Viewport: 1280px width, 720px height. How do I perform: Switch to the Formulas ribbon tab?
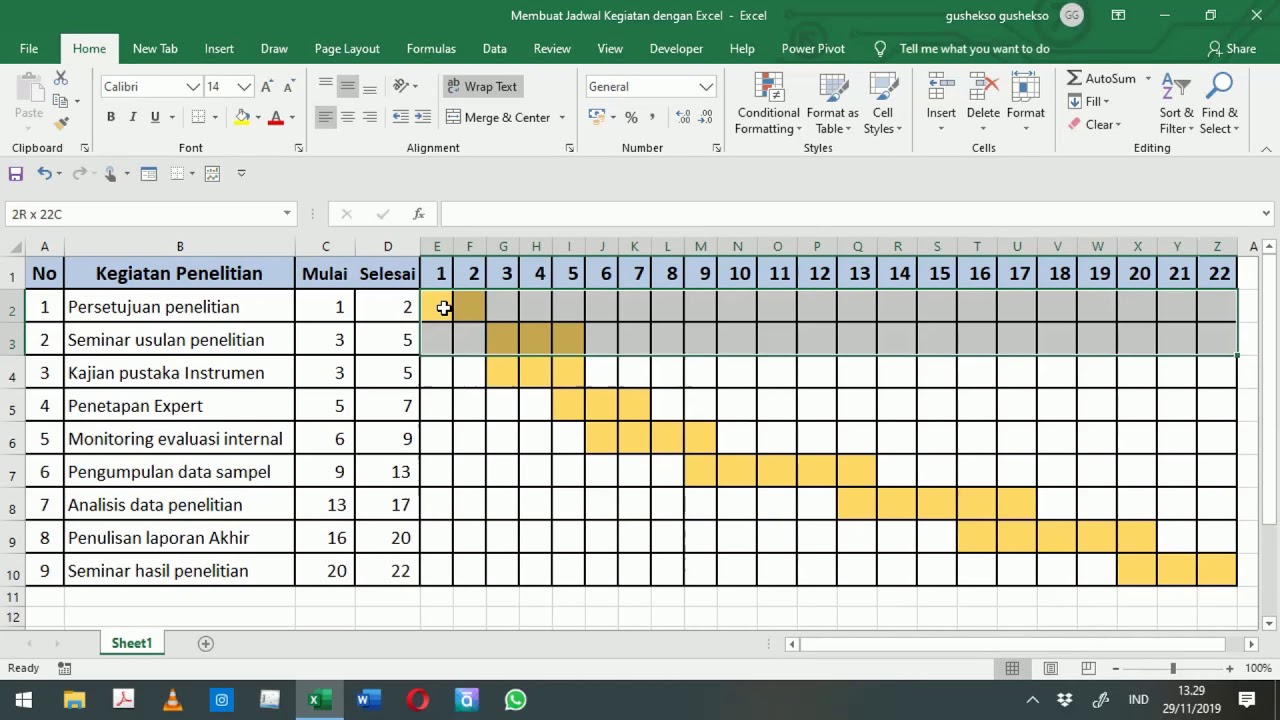[431, 48]
